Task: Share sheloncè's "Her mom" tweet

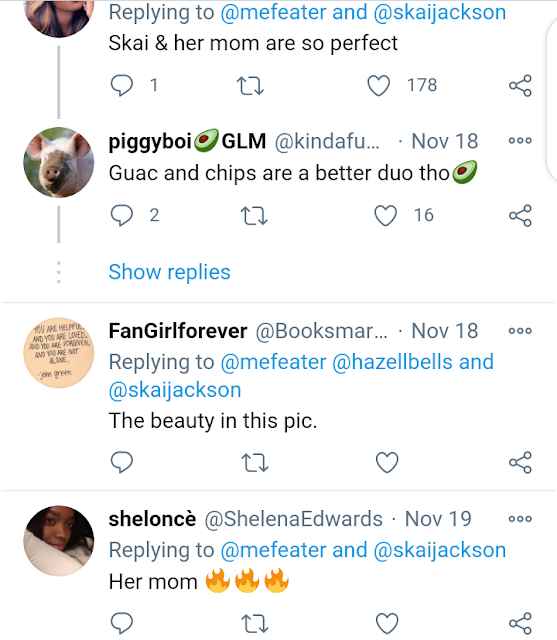Action: tap(520, 623)
